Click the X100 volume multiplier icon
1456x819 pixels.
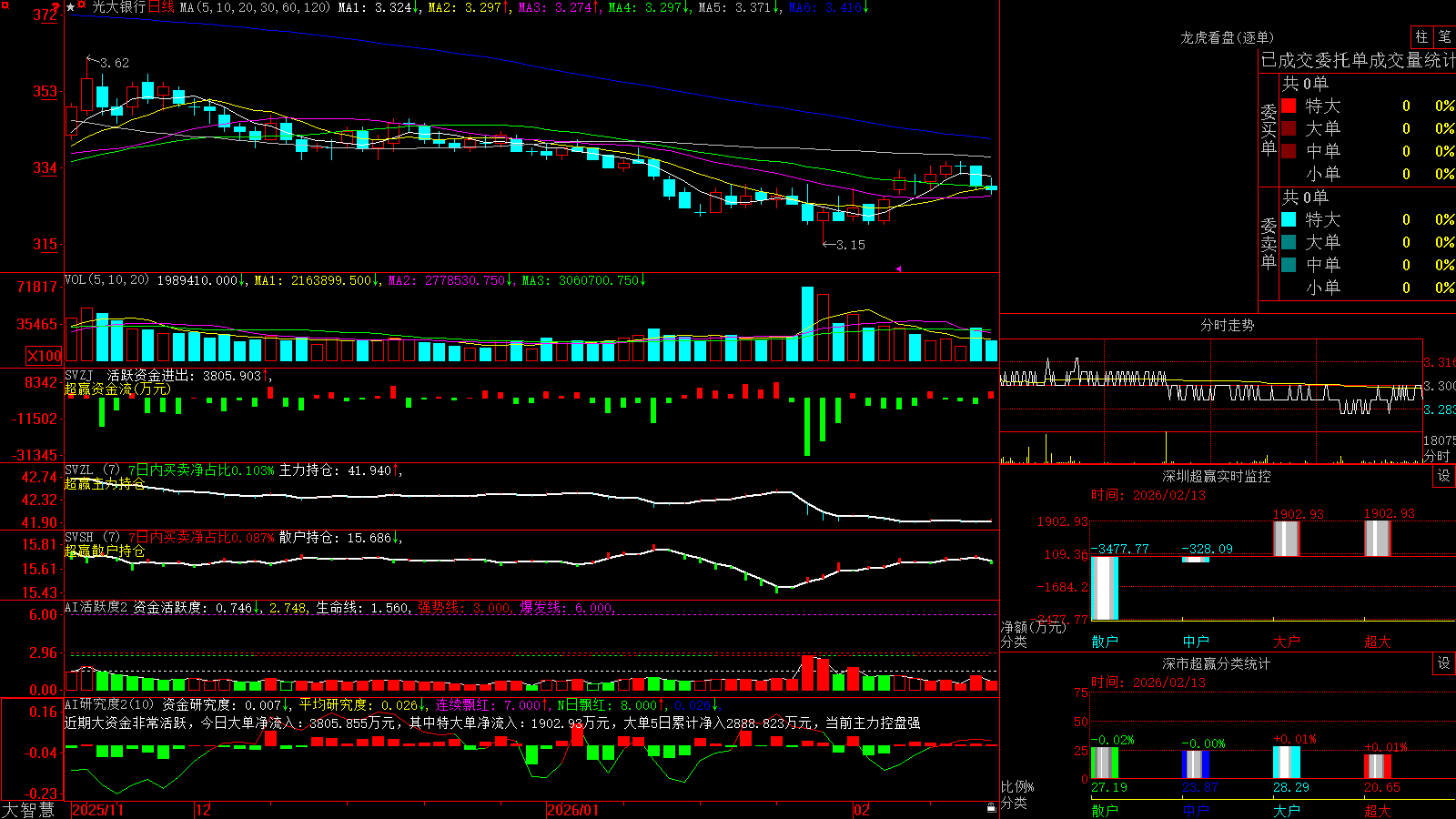coord(45,356)
